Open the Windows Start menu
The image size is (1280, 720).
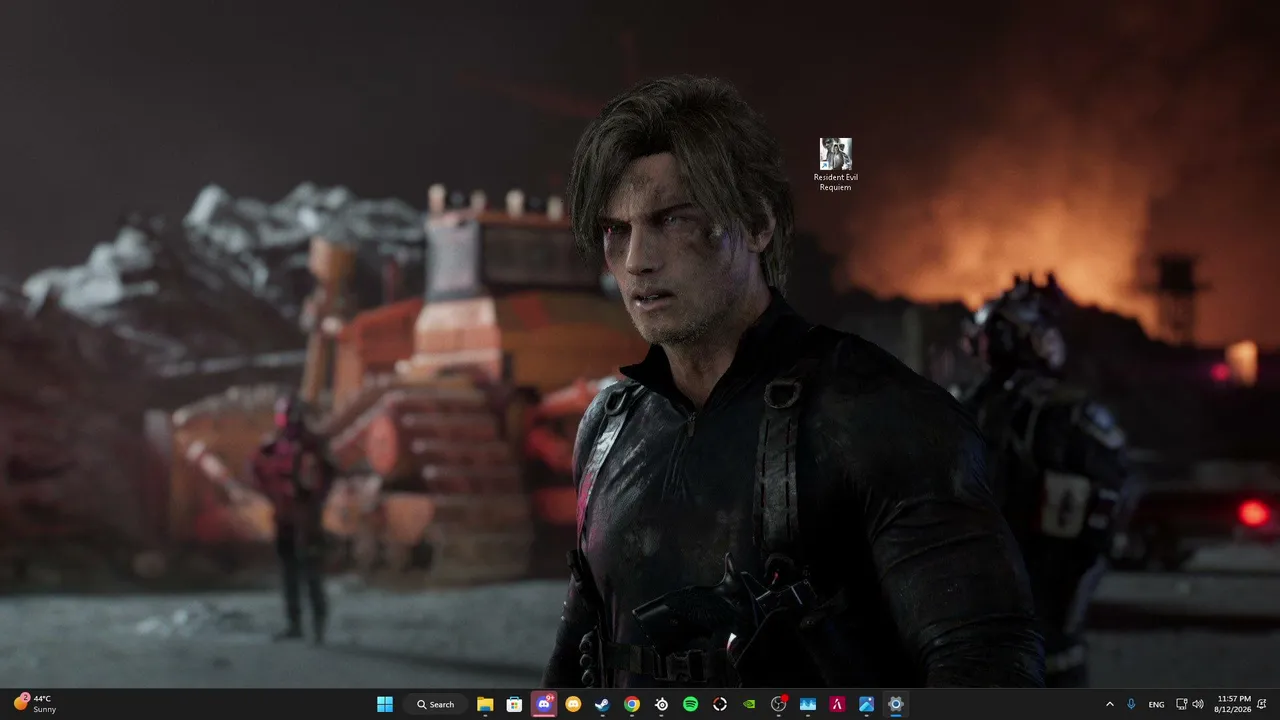coord(385,704)
